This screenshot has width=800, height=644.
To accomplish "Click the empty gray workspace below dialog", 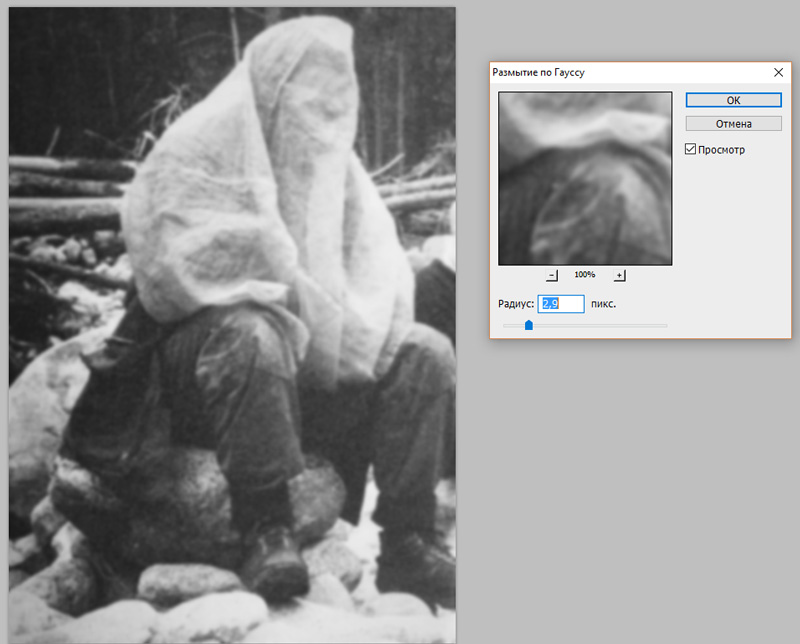I will click(638, 485).
